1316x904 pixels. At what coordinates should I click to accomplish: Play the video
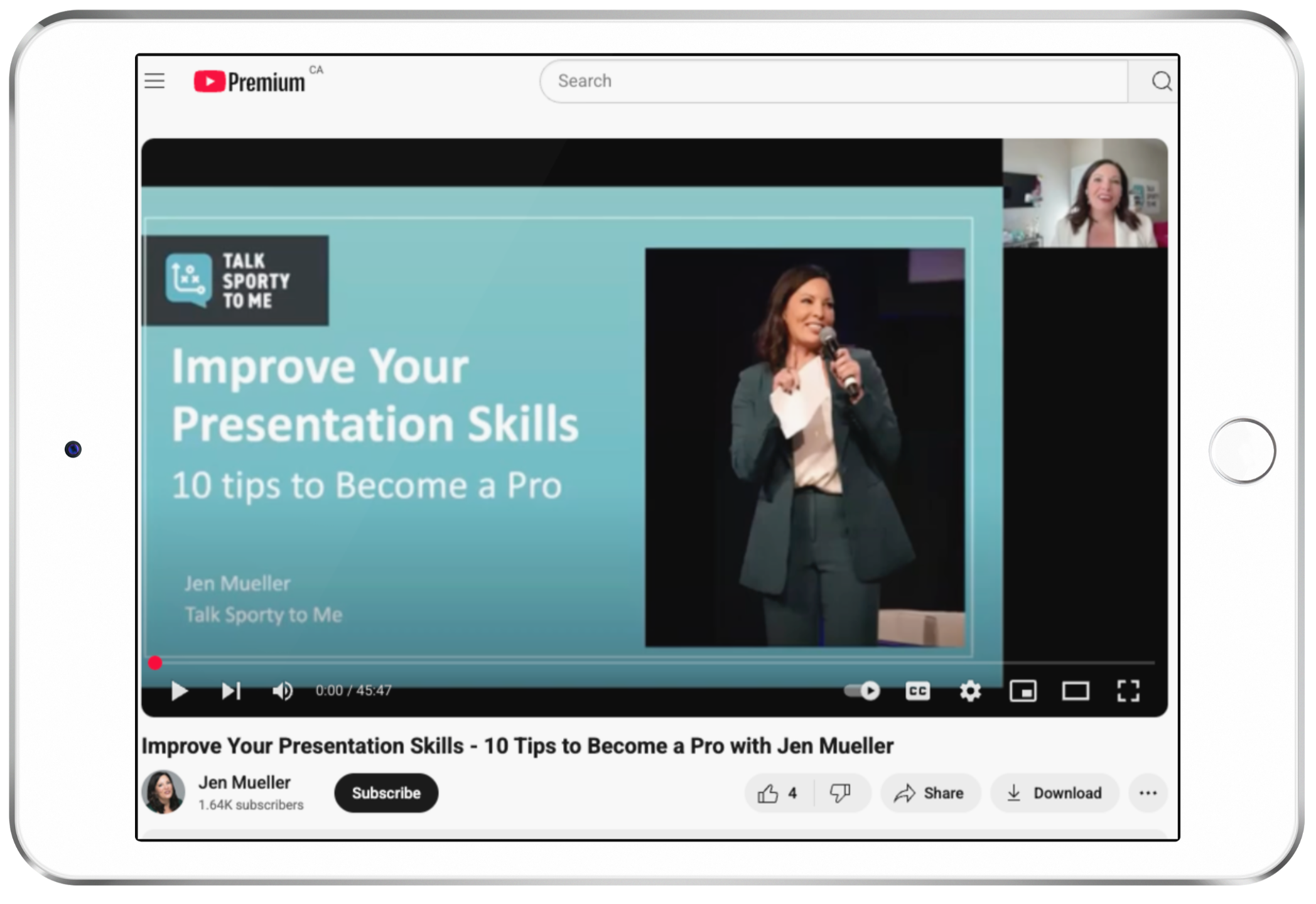180,691
